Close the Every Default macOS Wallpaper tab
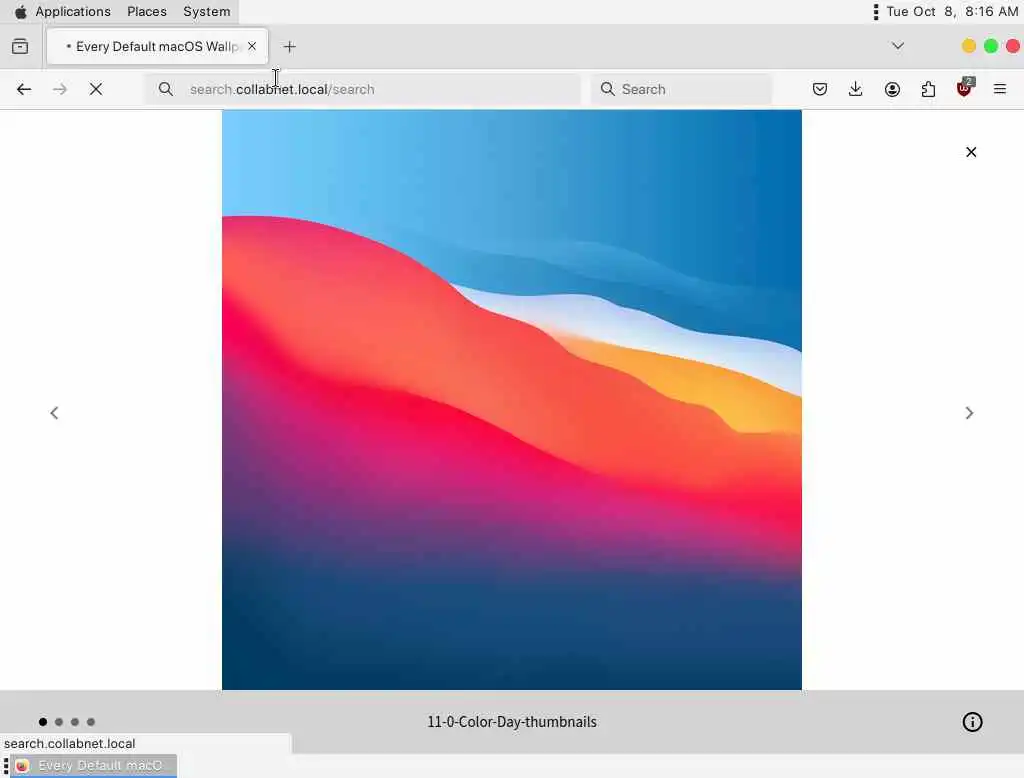1024x778 pixels. click(252, 46)
